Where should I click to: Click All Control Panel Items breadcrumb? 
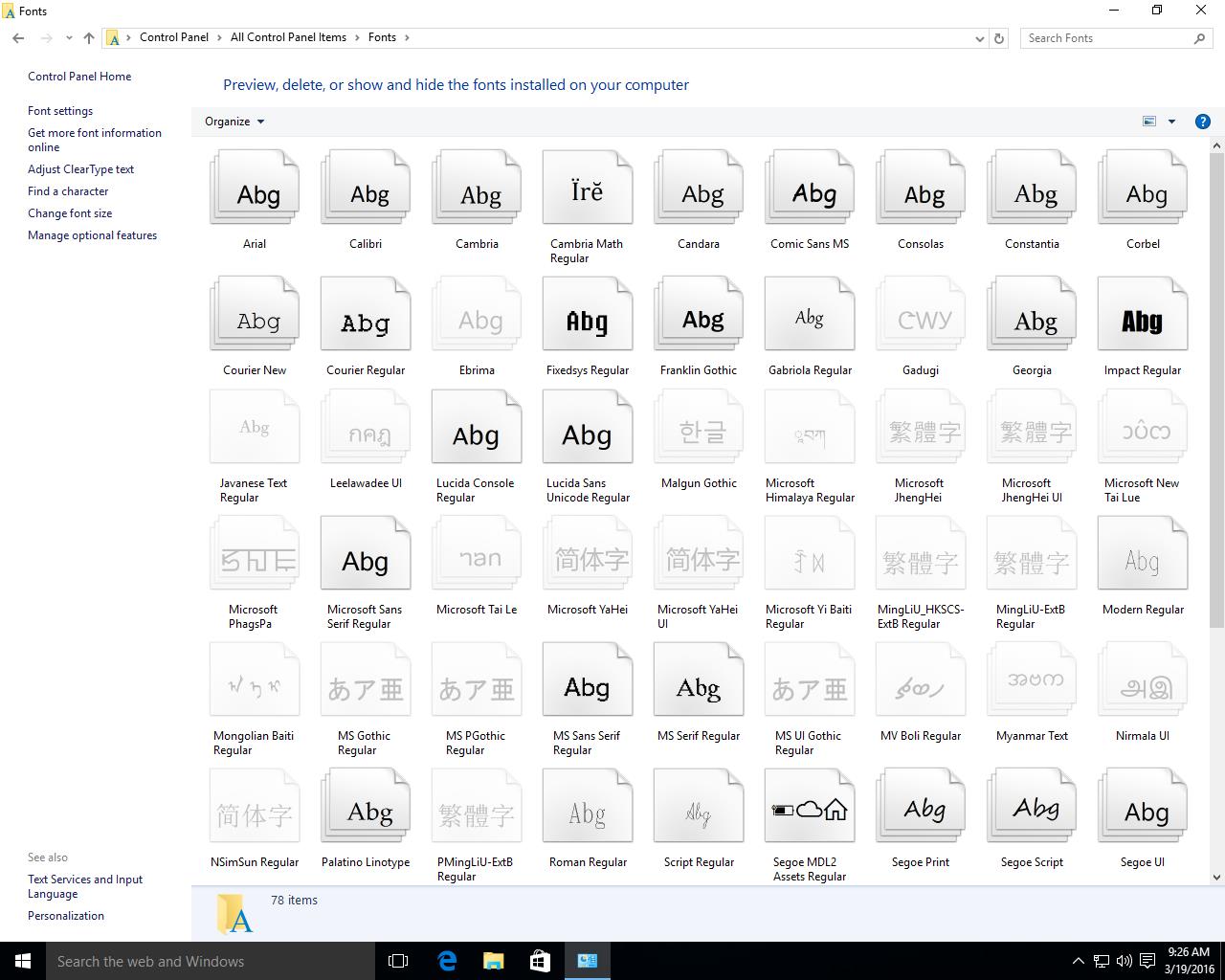288,37
